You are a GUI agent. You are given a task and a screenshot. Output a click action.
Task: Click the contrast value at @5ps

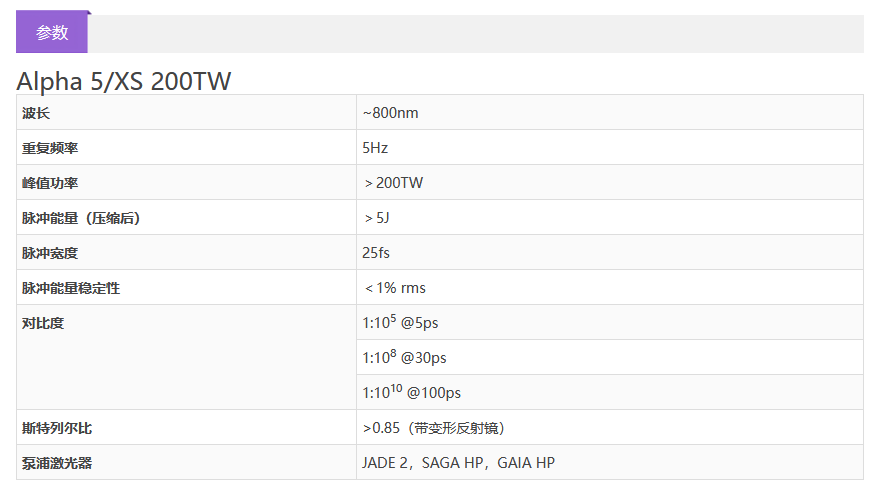click(400, 323)
